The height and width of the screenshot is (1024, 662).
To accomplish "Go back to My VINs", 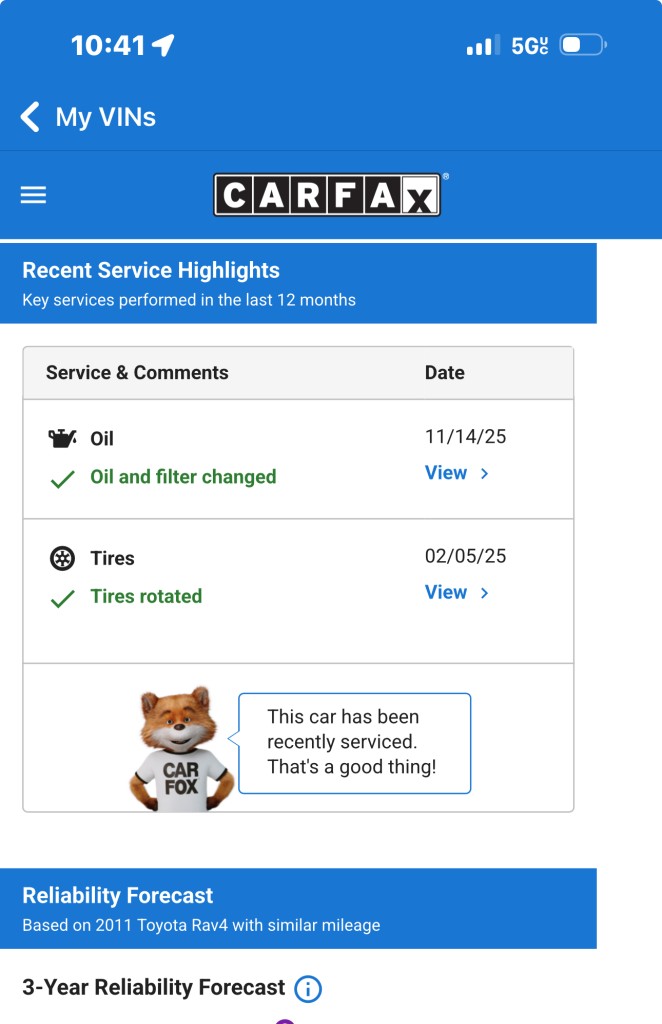I will coord(105,117).
